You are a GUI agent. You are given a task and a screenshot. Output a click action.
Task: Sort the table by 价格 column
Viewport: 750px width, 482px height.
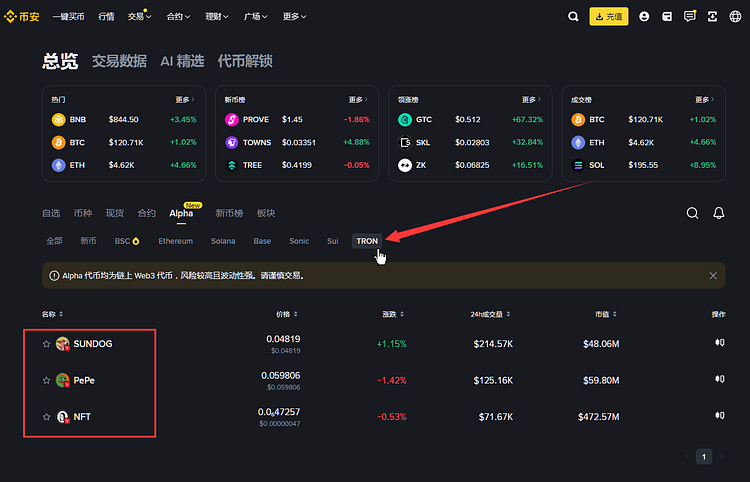(x=287, y=314)
